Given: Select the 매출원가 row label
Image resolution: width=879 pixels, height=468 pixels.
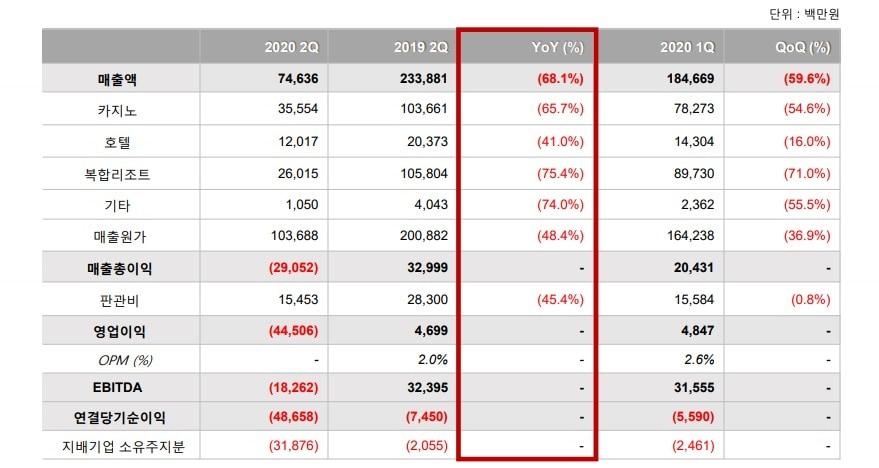Looking at the screenshot, I should tap(120, 237).
